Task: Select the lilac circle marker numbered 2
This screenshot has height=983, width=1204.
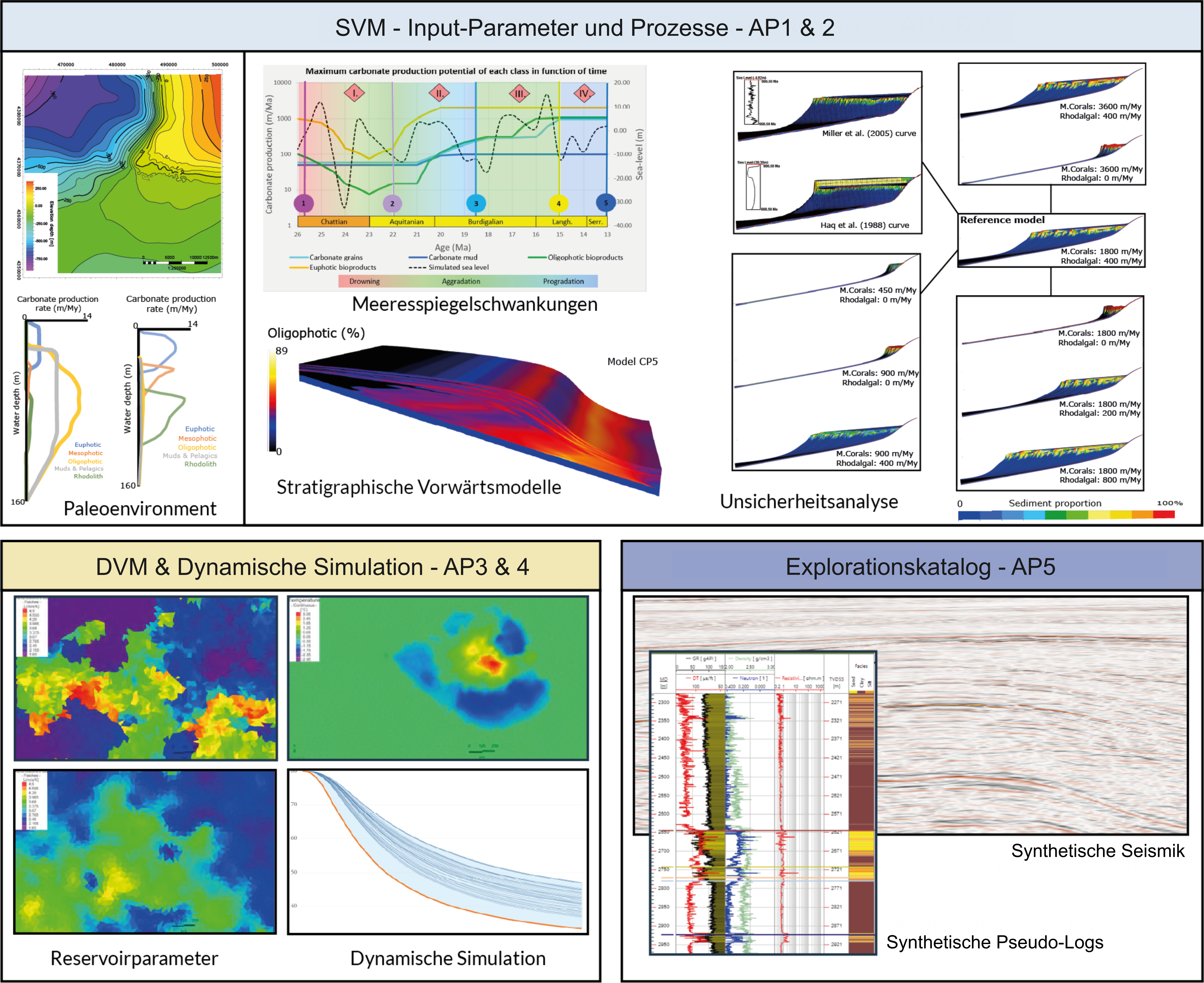Action: 392,203
